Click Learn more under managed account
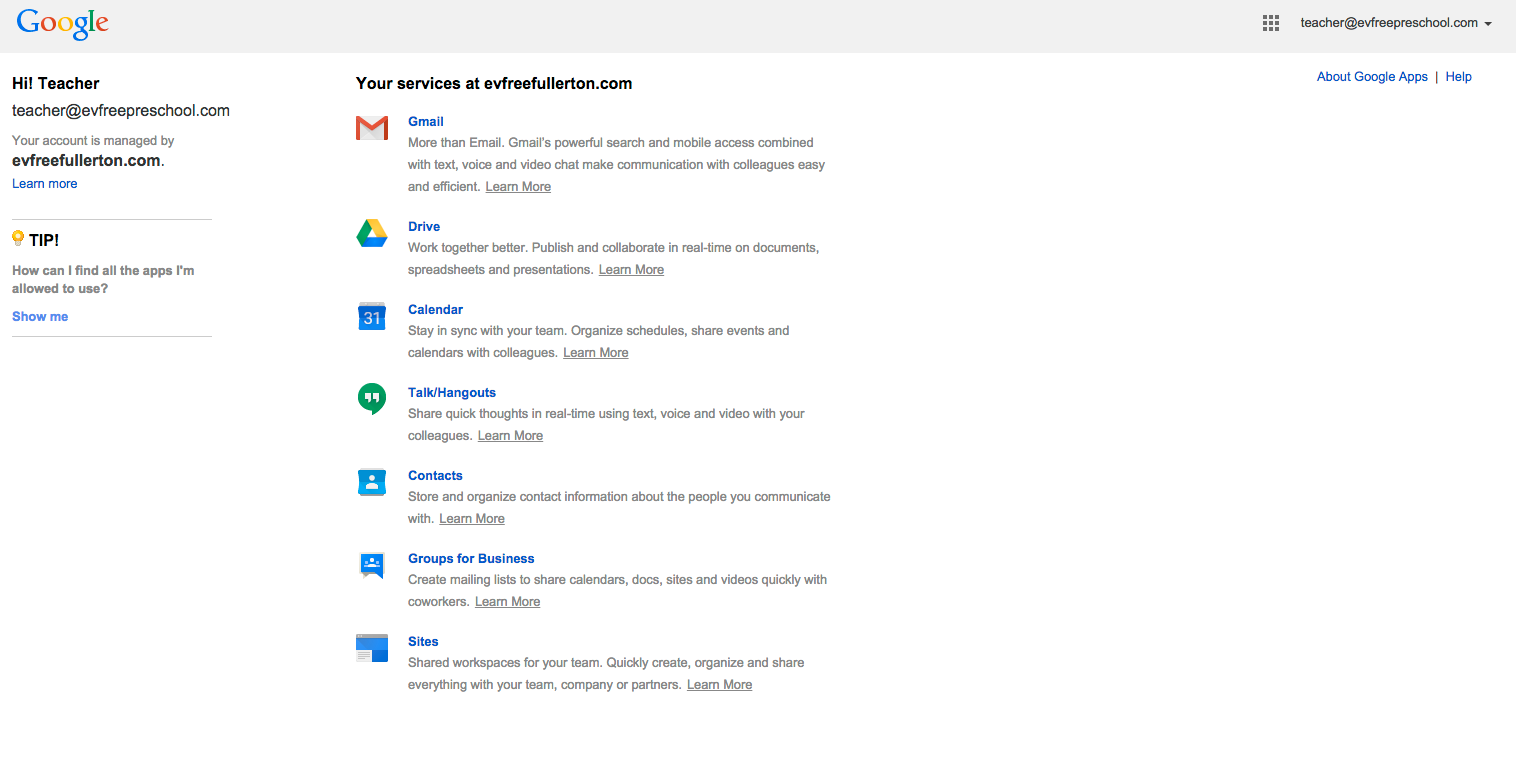 coord(44,184)
